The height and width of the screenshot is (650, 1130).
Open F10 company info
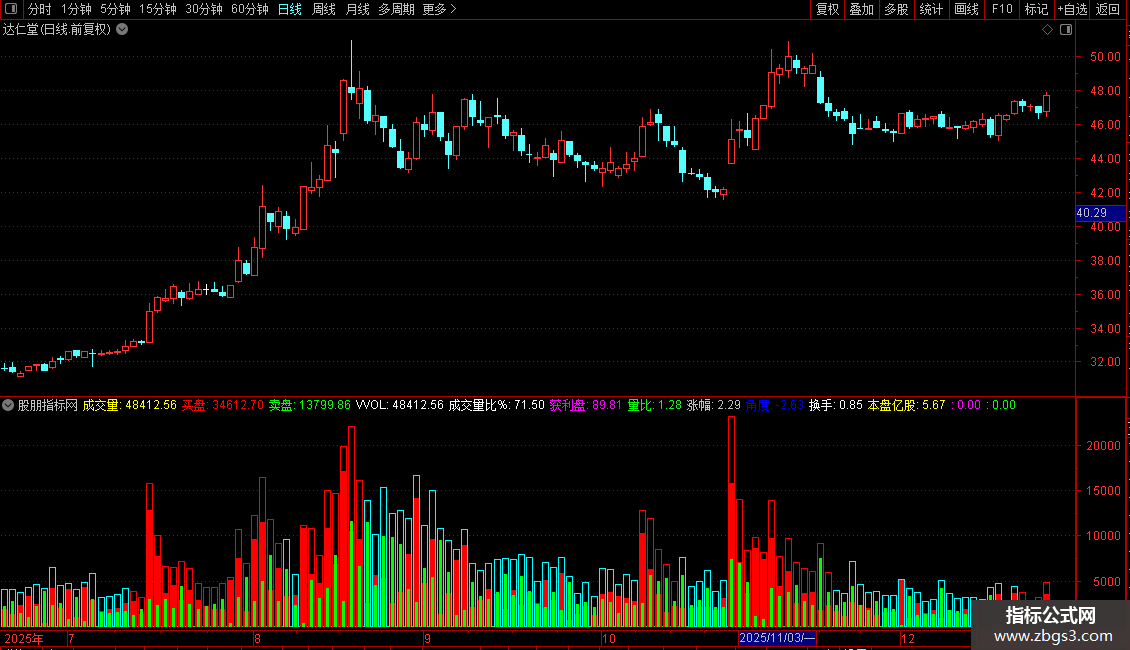coord(1002,9)
